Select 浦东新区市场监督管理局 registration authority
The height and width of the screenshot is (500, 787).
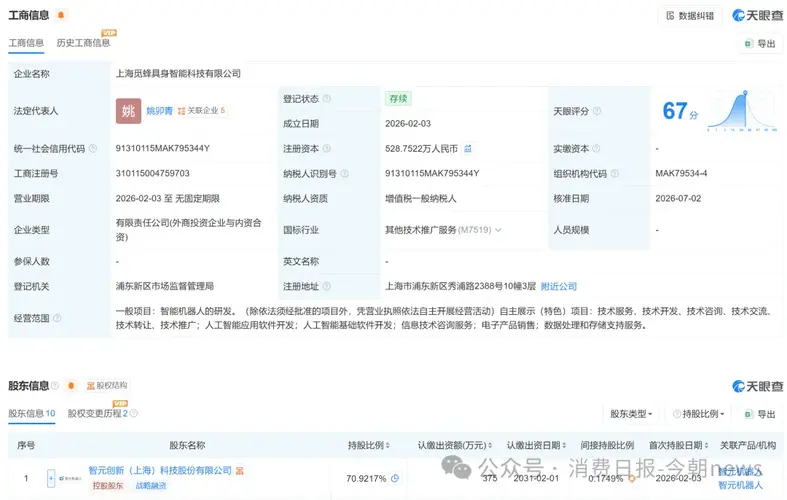coord(165,286)
